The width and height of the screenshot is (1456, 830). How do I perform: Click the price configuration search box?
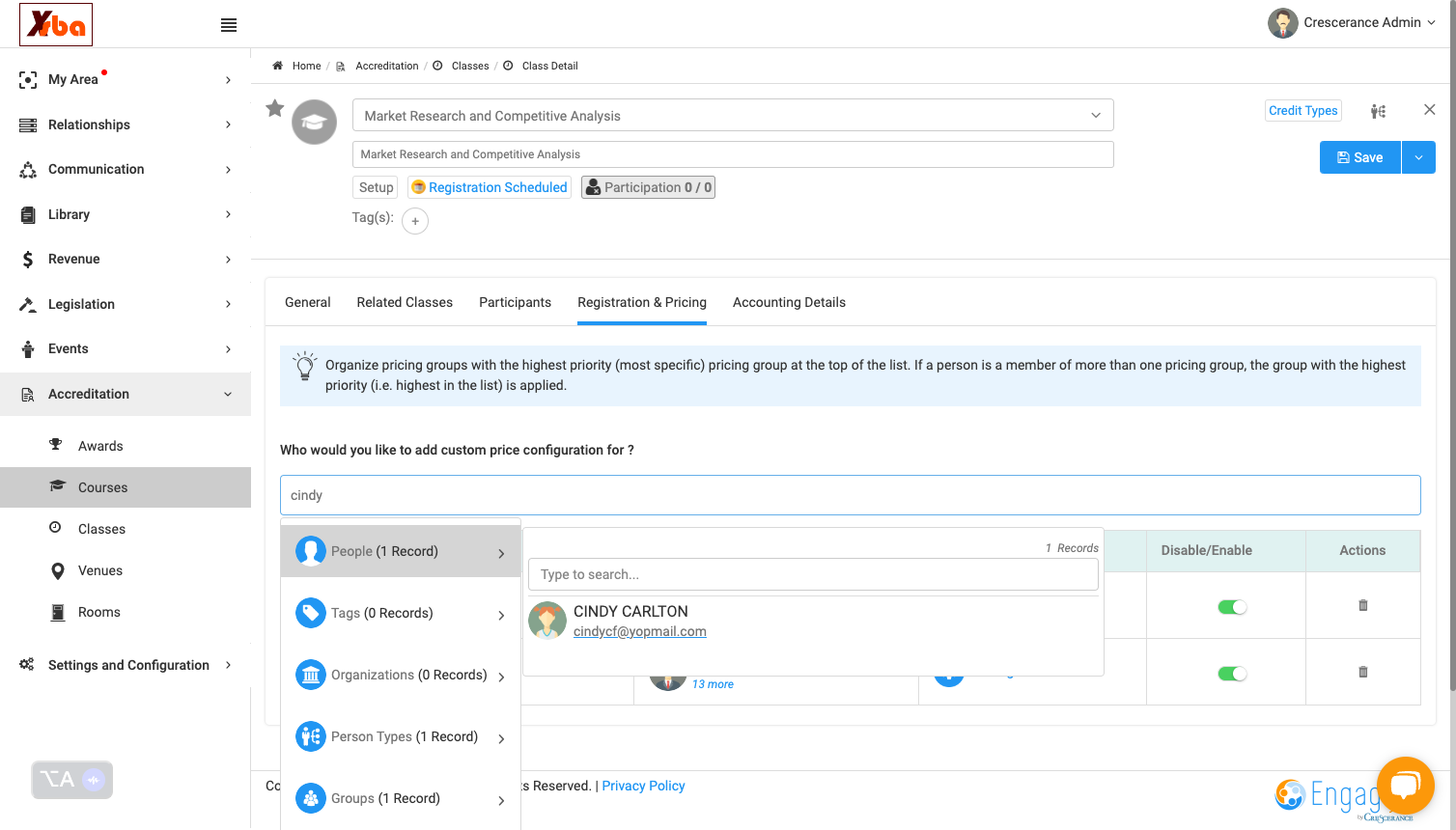tap(851, 495)
